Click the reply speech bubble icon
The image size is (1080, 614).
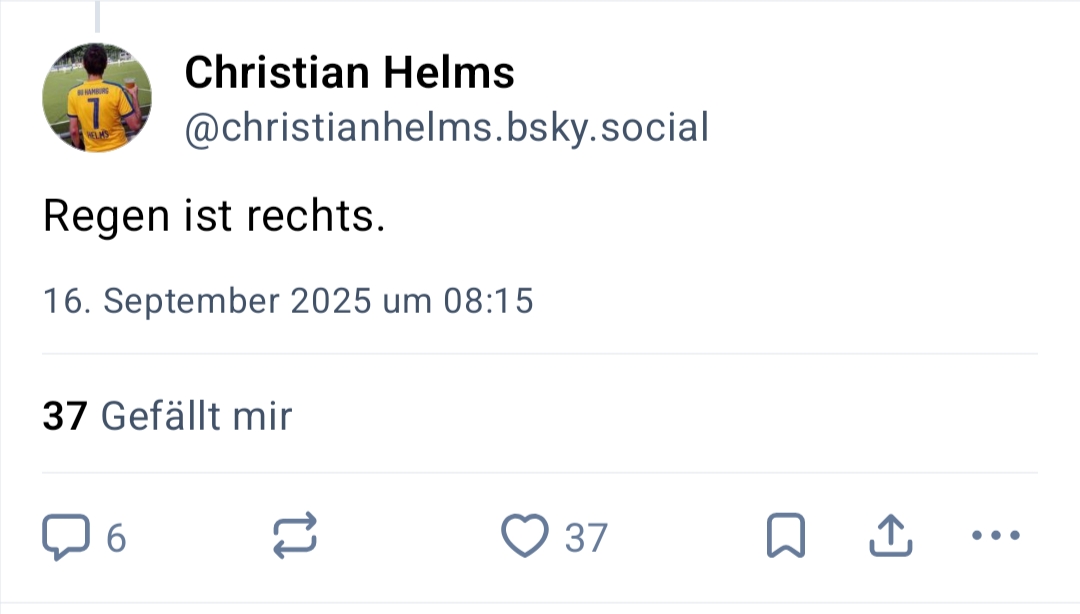(x=64, y=537)
